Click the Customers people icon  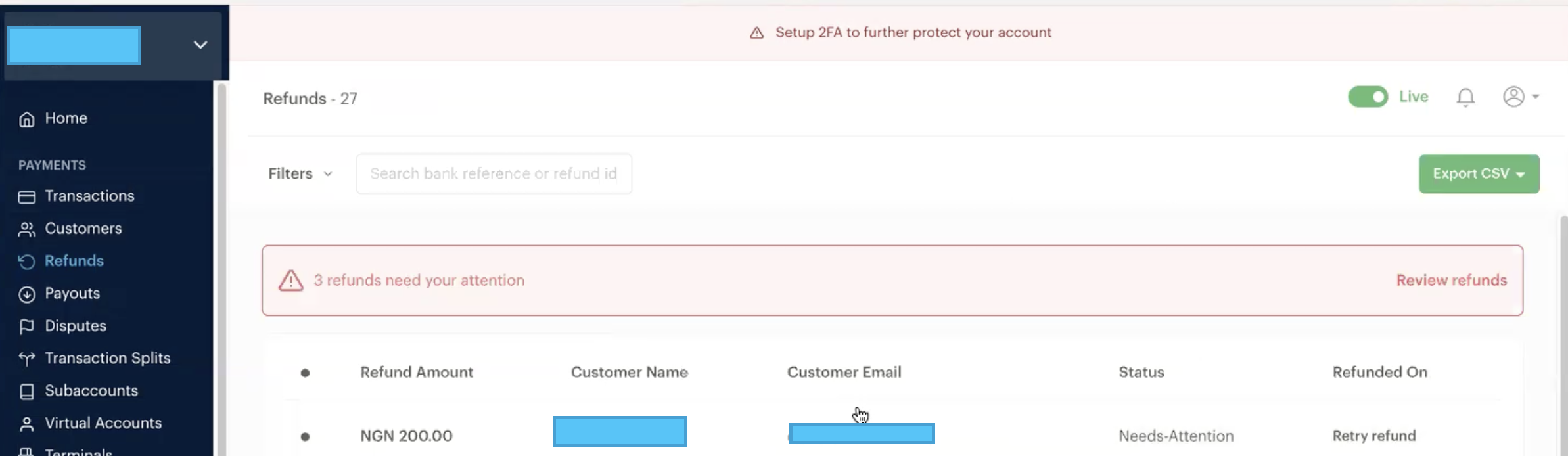click(26, 229)
